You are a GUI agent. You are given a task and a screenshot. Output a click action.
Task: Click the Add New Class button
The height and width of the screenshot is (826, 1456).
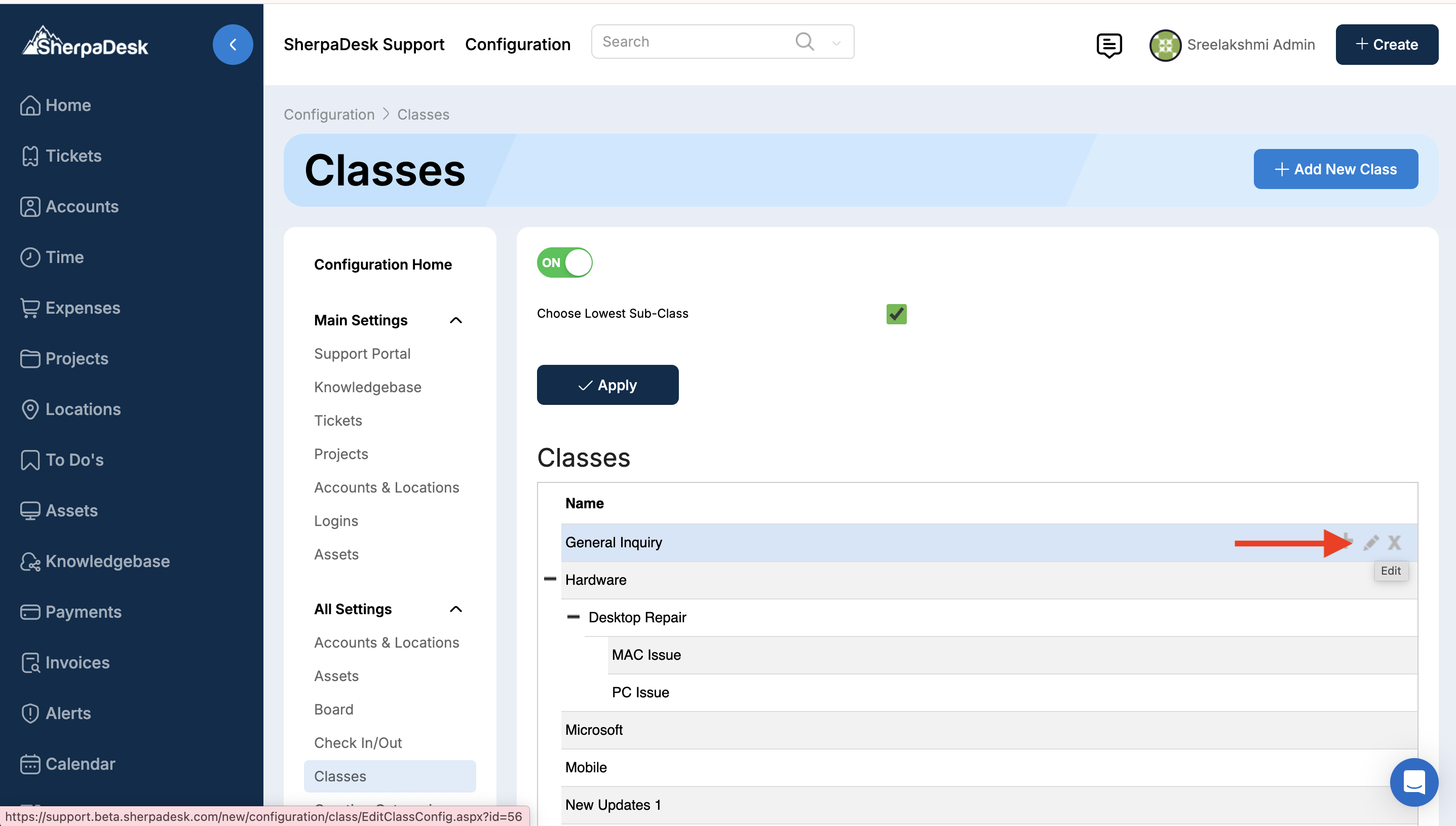click(1335, 169)
